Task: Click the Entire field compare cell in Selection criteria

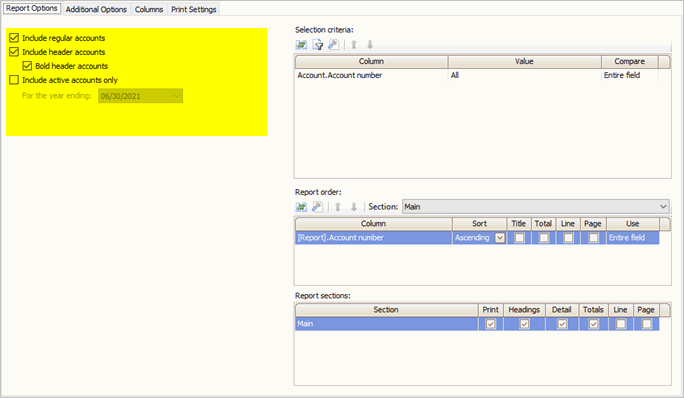Action: click(629, 75)
